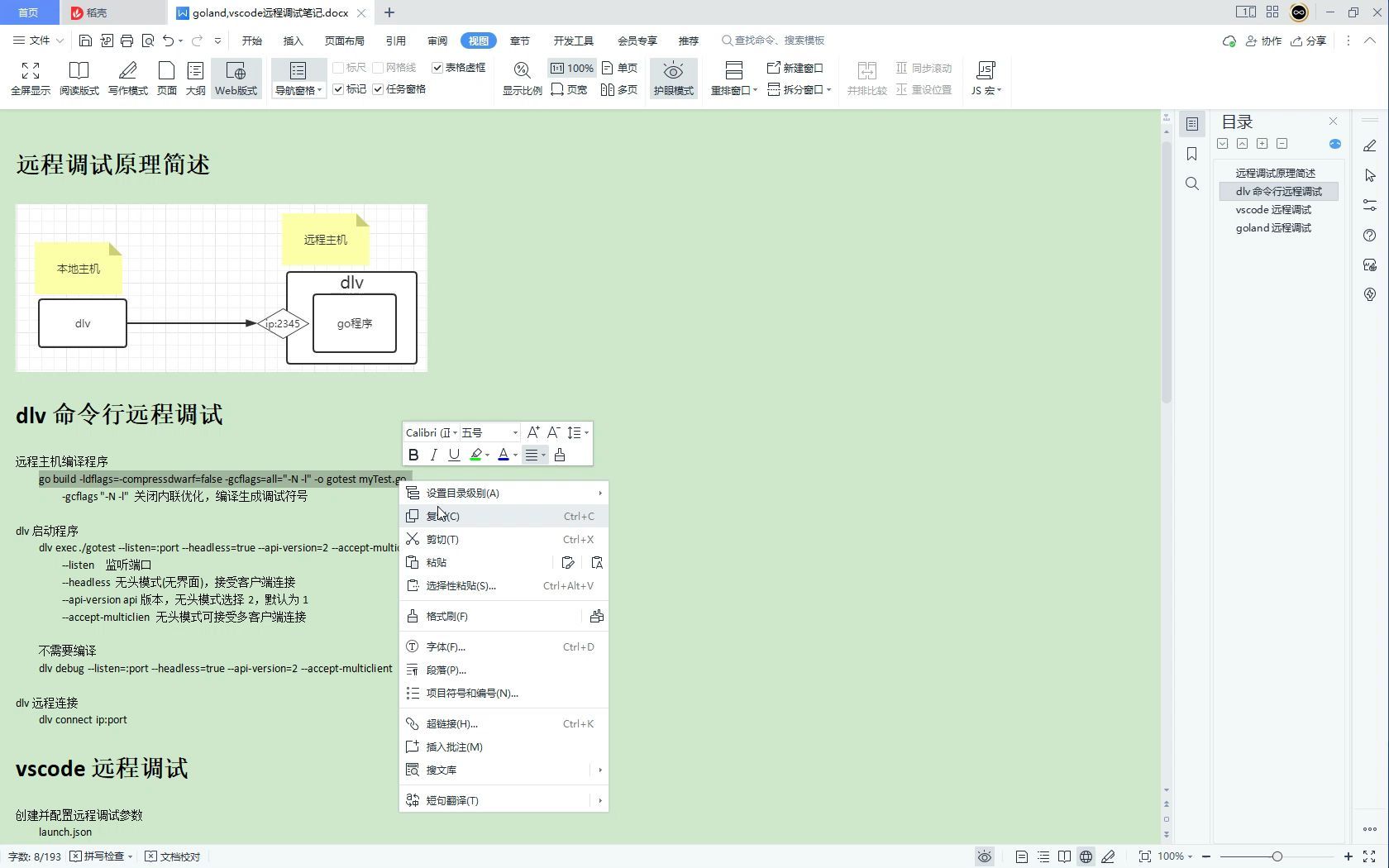Click the save icon in quick toolbar
Screen dimensions: 1389x868
(x=85, y=41)
